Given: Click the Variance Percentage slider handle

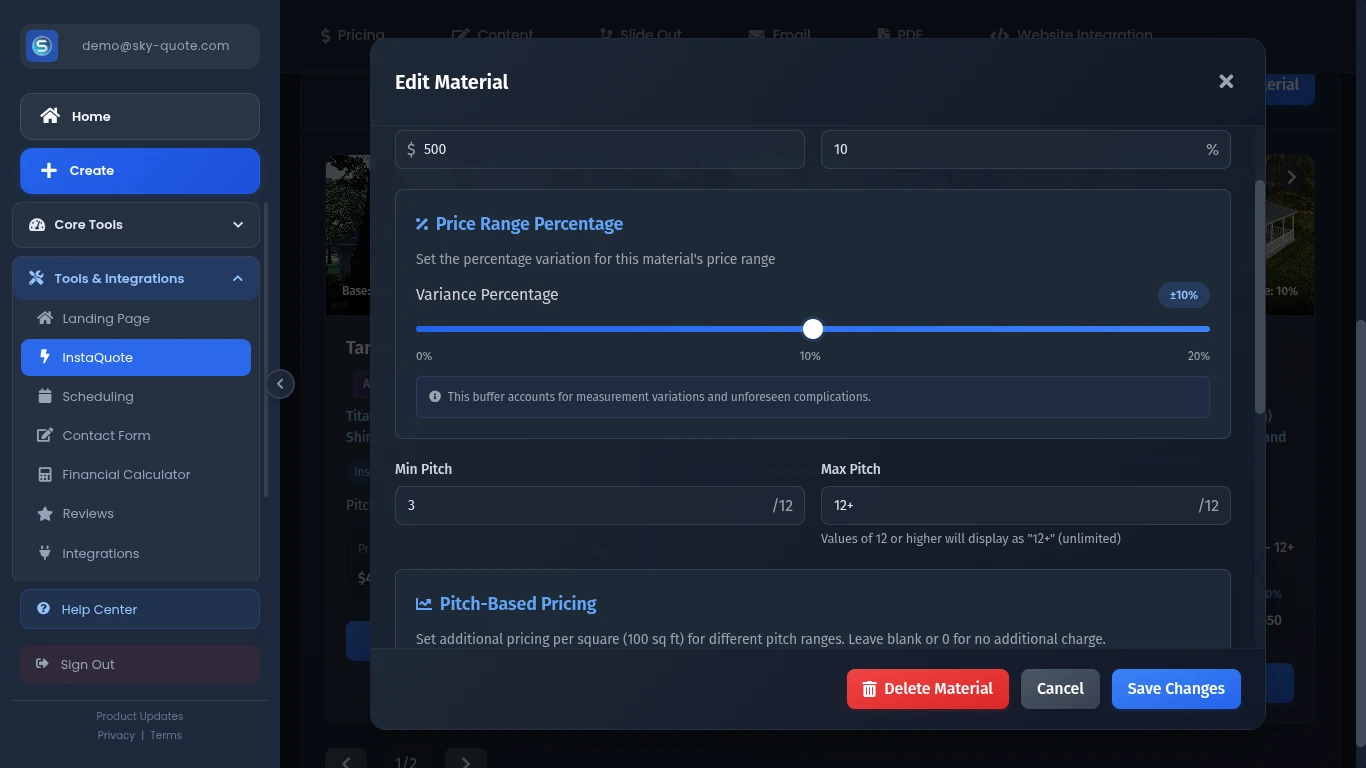Looking at the screenshot, I should [x=813, y=329].
